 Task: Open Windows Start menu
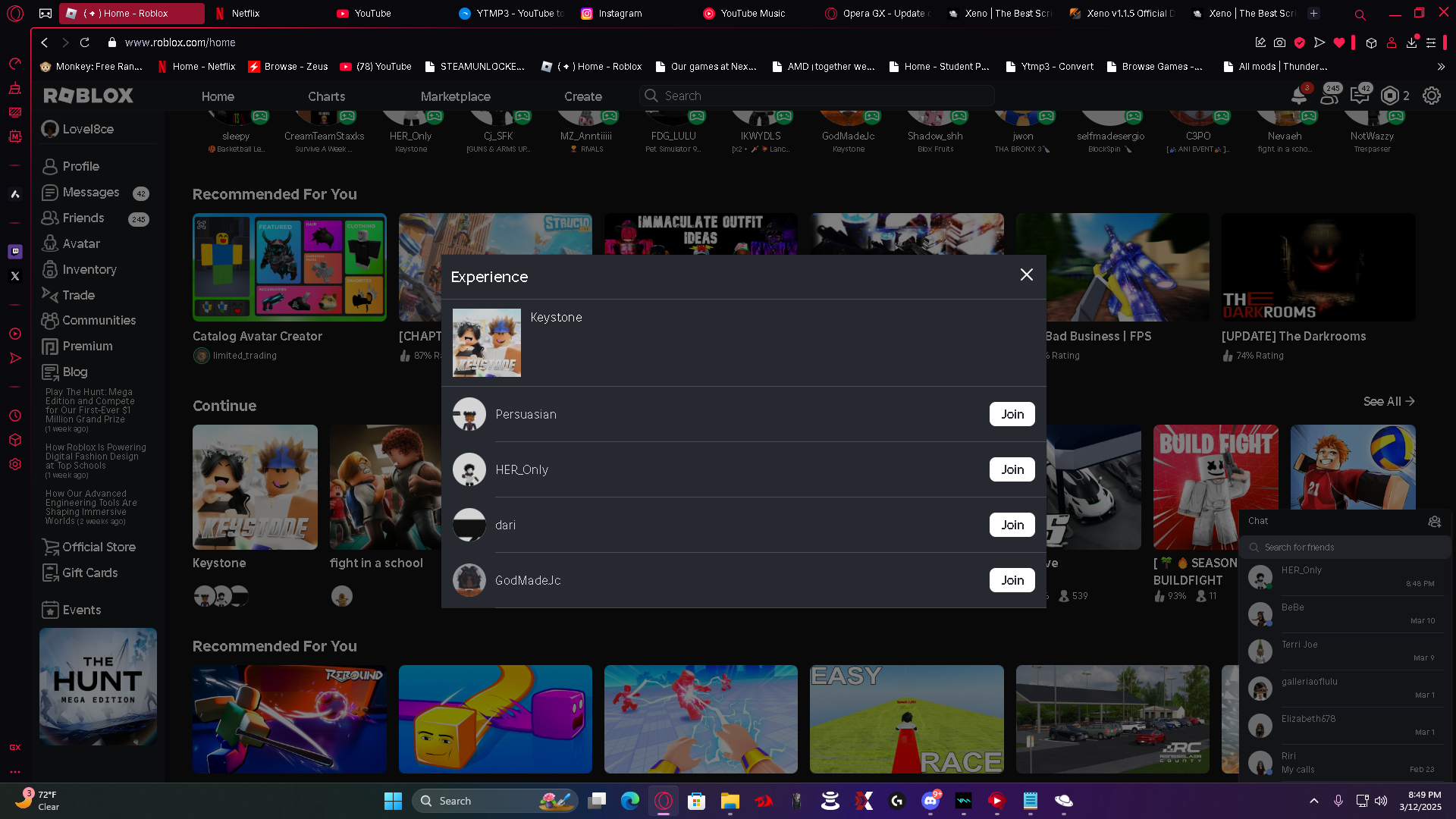click(393, 801)
